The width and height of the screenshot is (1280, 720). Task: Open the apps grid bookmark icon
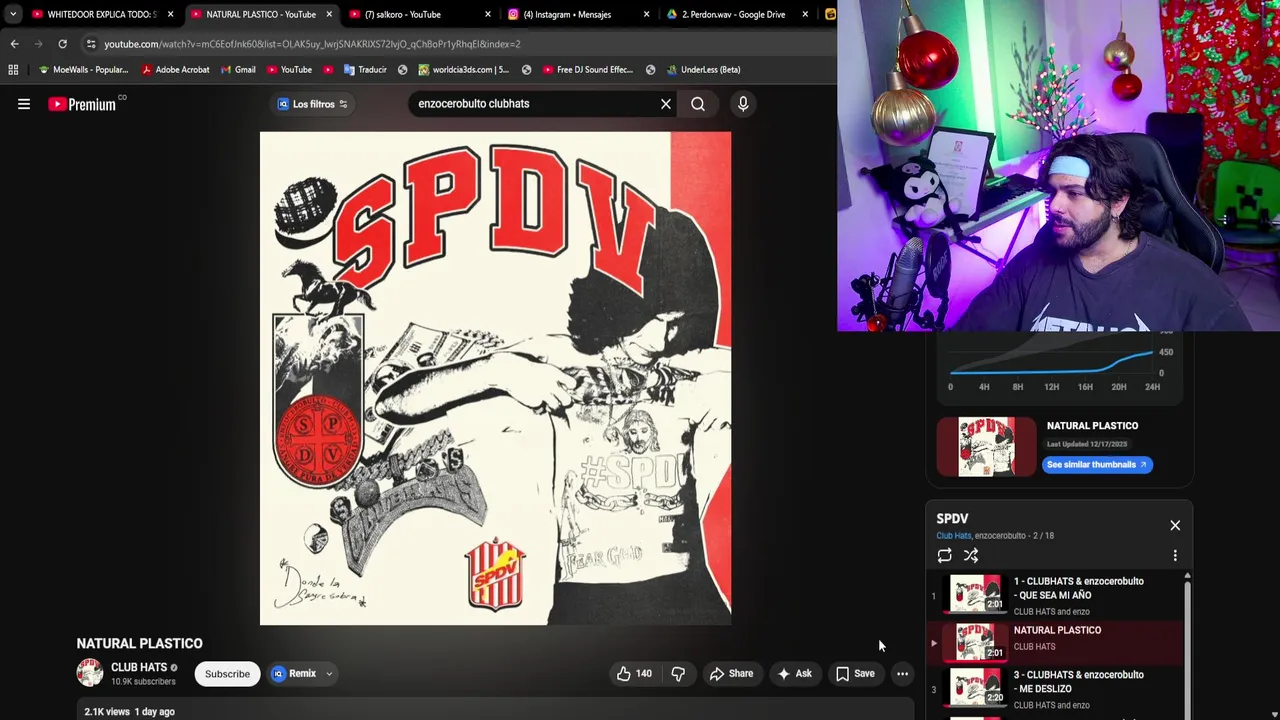pos(13,70)
